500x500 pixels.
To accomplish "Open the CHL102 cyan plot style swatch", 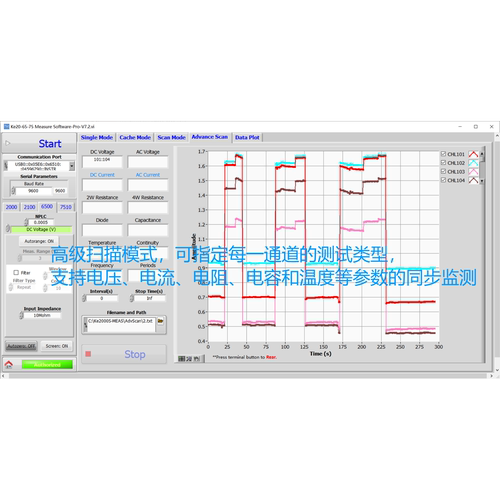I will (x=473, y=163).
